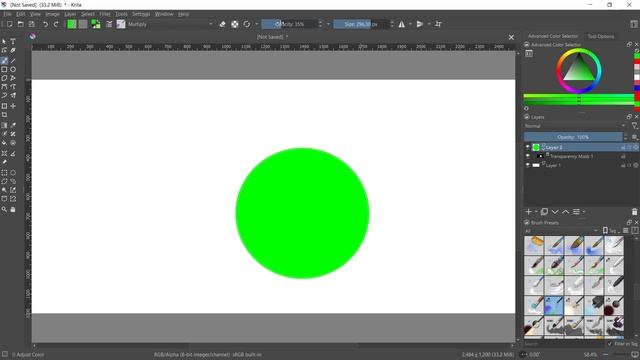Hide Layer 1 with its eye icon
The image size is (640, 360).
527,165
